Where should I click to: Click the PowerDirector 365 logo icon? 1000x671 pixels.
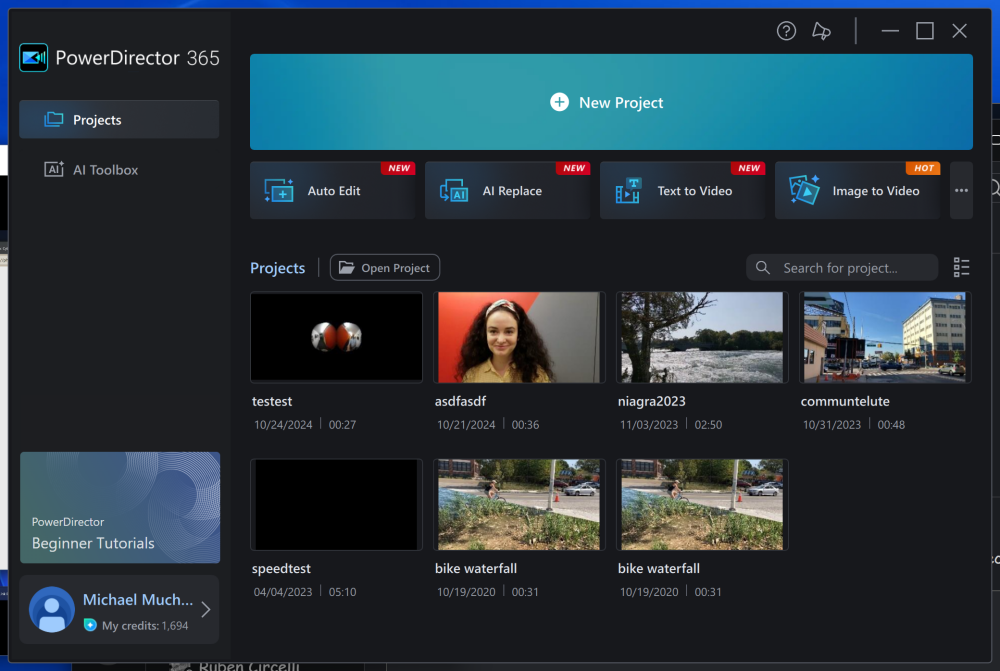33,58
